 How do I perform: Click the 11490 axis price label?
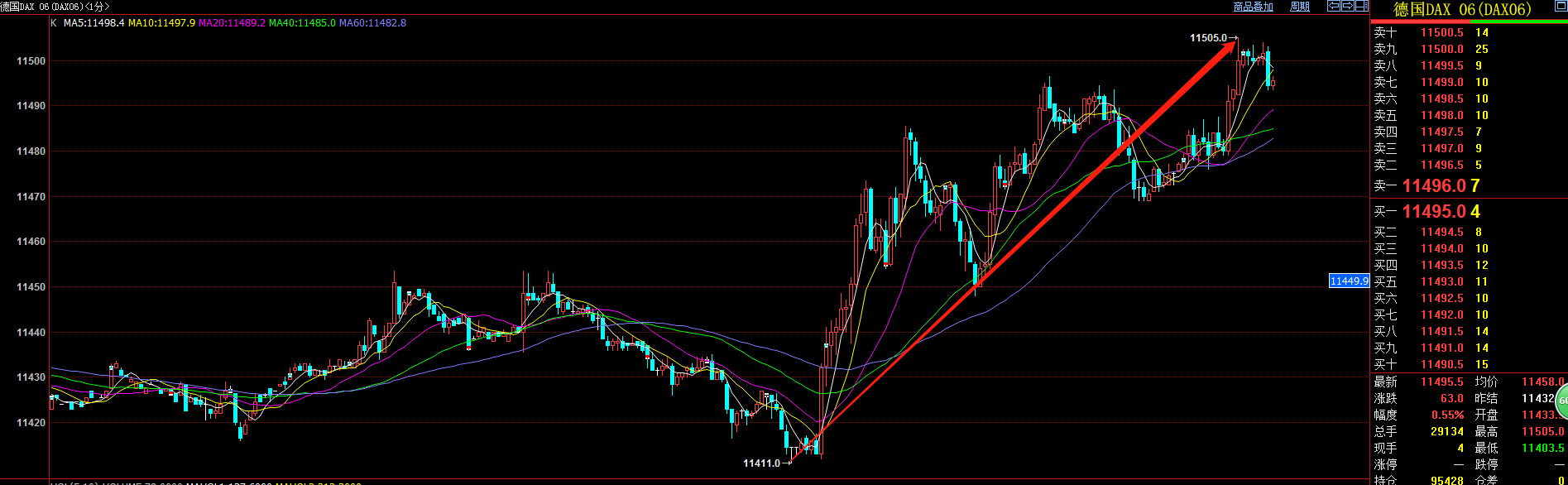tap(31, 106)
